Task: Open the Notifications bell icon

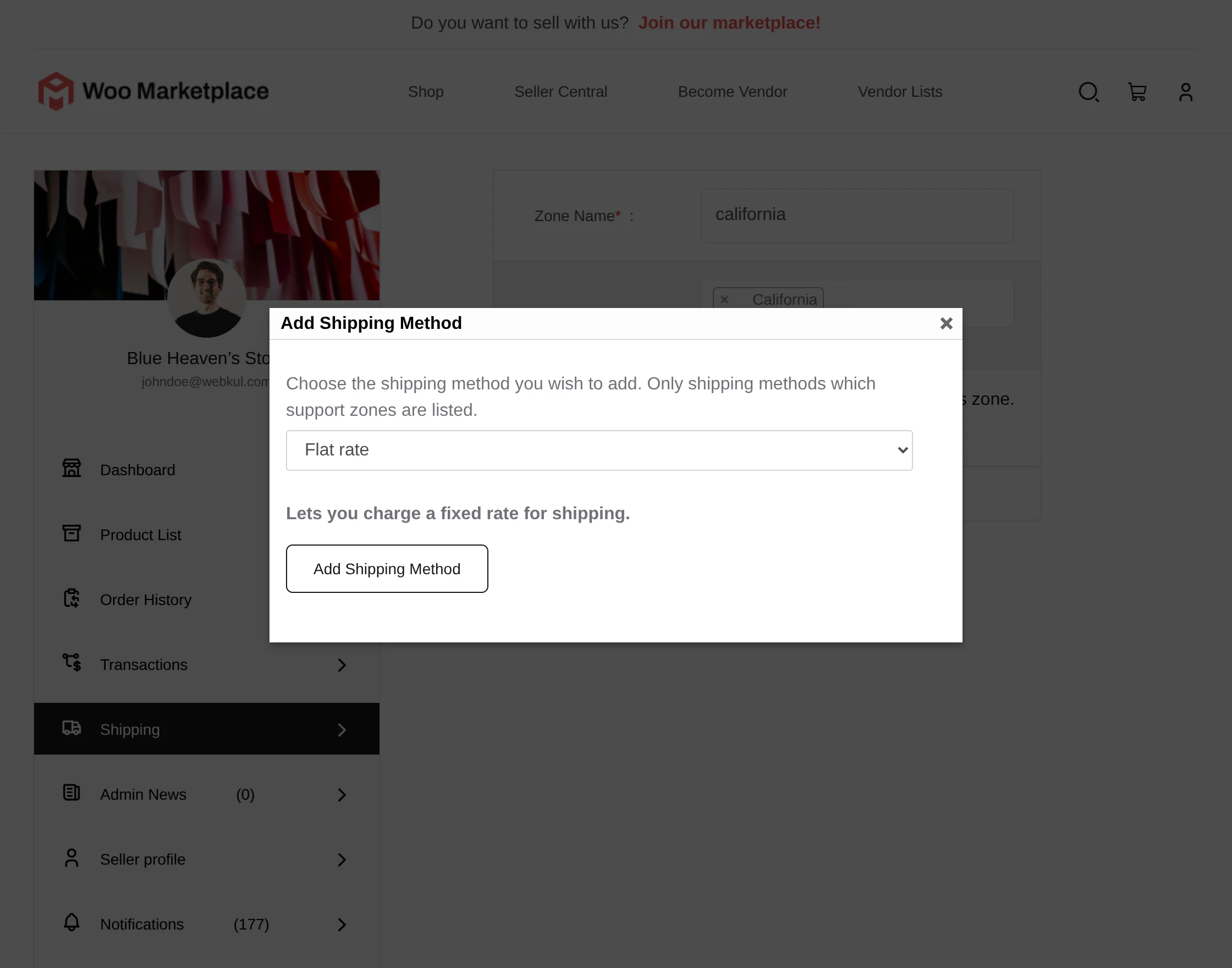Action: (x=71, y=923)
